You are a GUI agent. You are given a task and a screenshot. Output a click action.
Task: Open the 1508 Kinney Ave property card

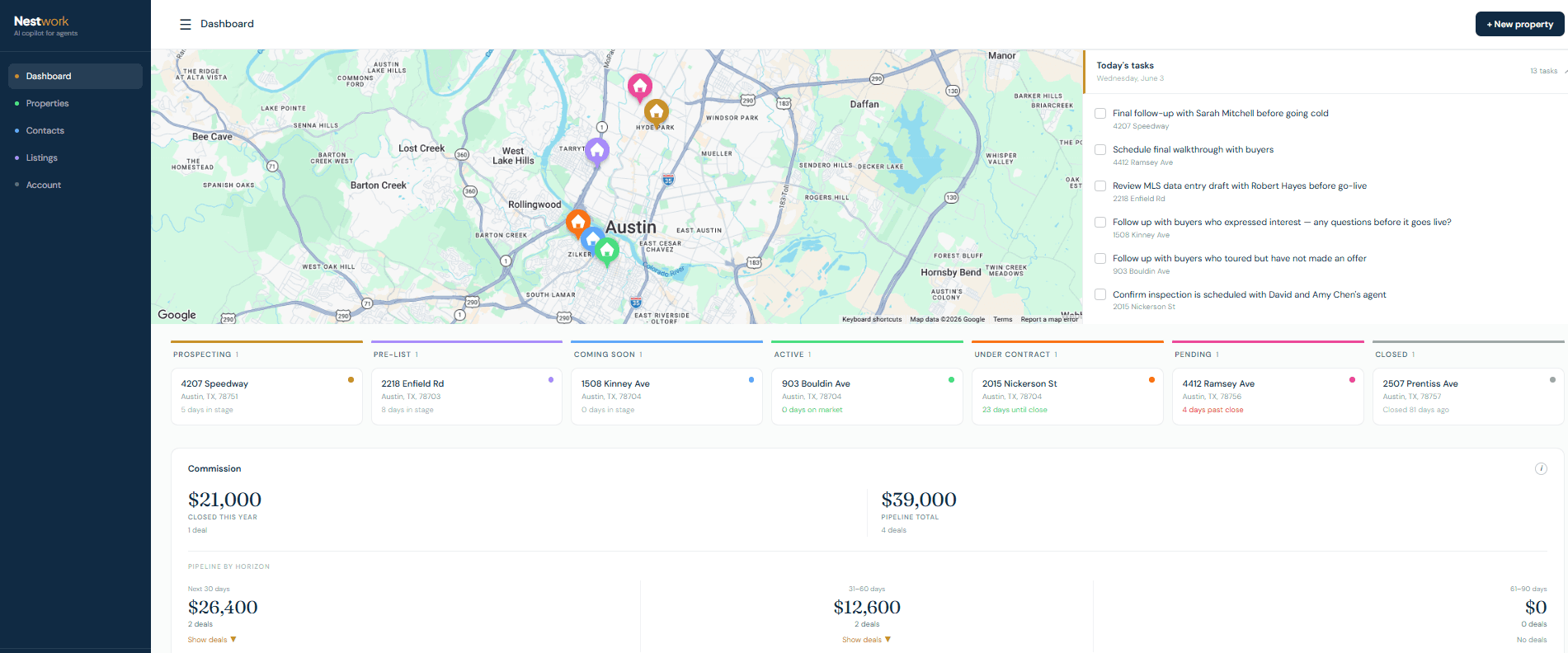click(666, 397)
